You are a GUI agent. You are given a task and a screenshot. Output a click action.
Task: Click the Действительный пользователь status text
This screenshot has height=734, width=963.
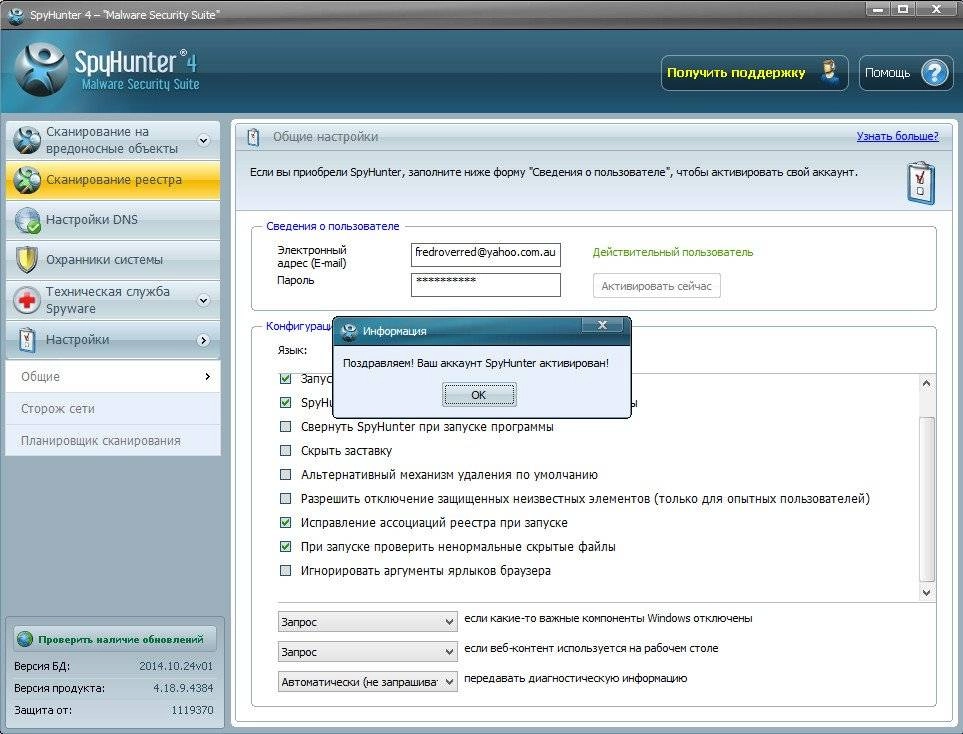[x=673, y=252]
